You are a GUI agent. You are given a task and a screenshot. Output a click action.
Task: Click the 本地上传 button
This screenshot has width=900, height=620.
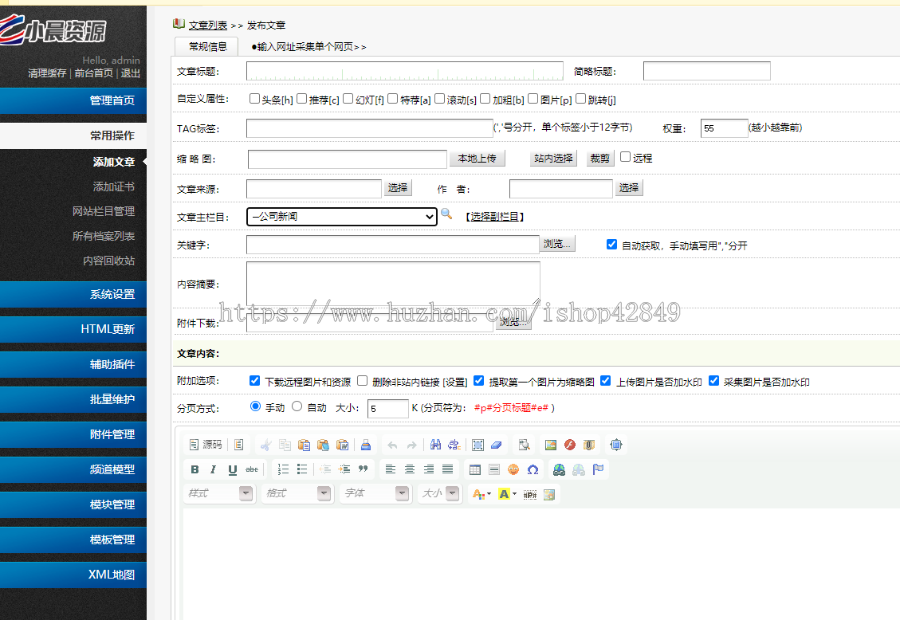477,158
